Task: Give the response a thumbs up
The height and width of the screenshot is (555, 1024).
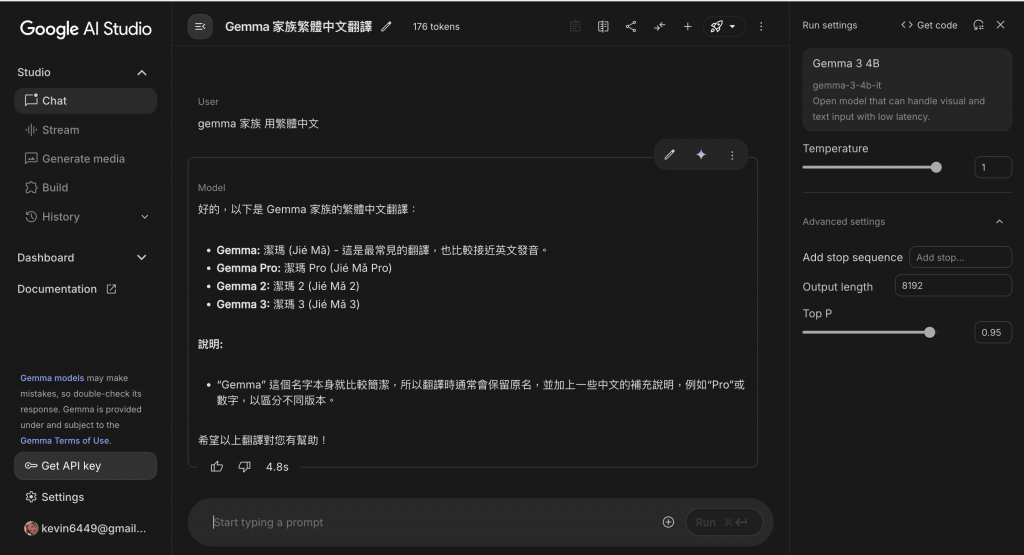Action: coord(217,467)
